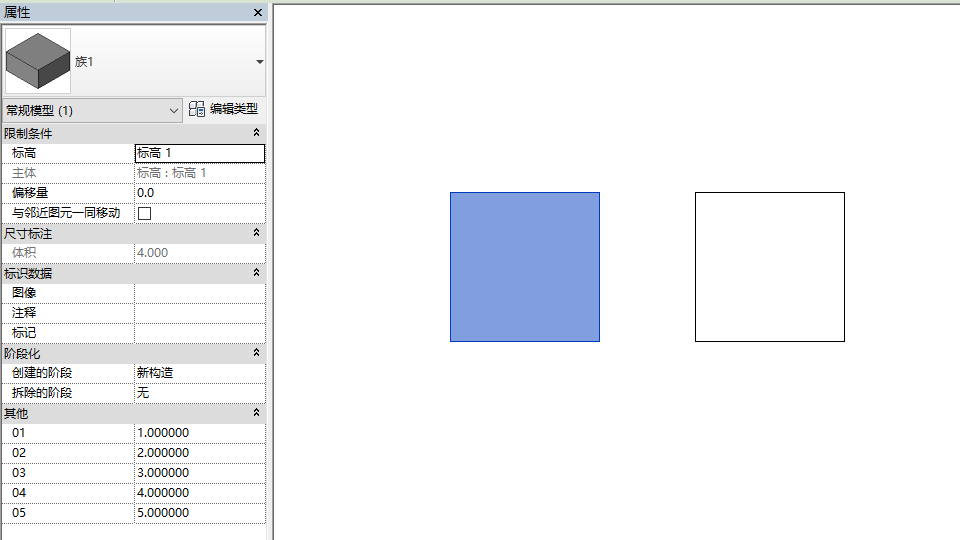Viewport: 960px width, 540px height.
Task: Click parameter 01 value 1.000000
Action: click(200, 433)
